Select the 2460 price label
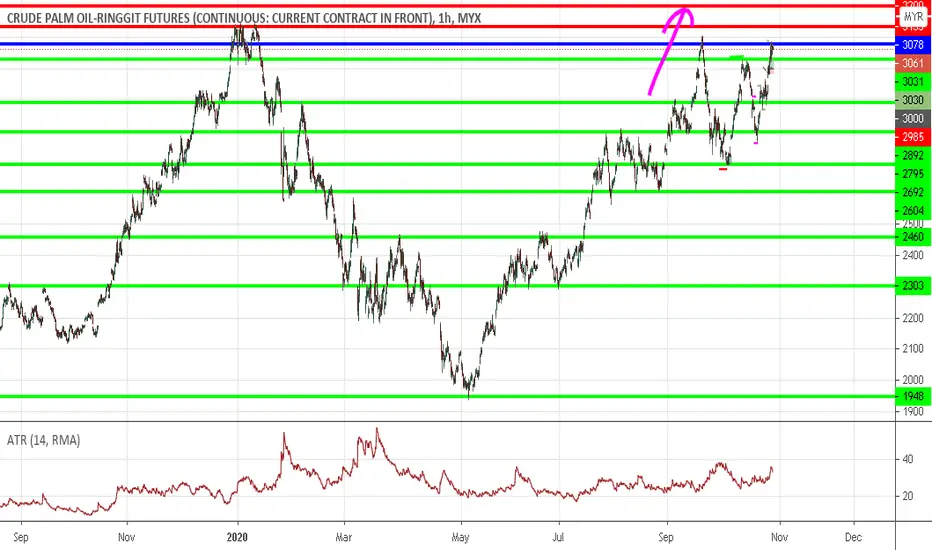 click(913, 237)
